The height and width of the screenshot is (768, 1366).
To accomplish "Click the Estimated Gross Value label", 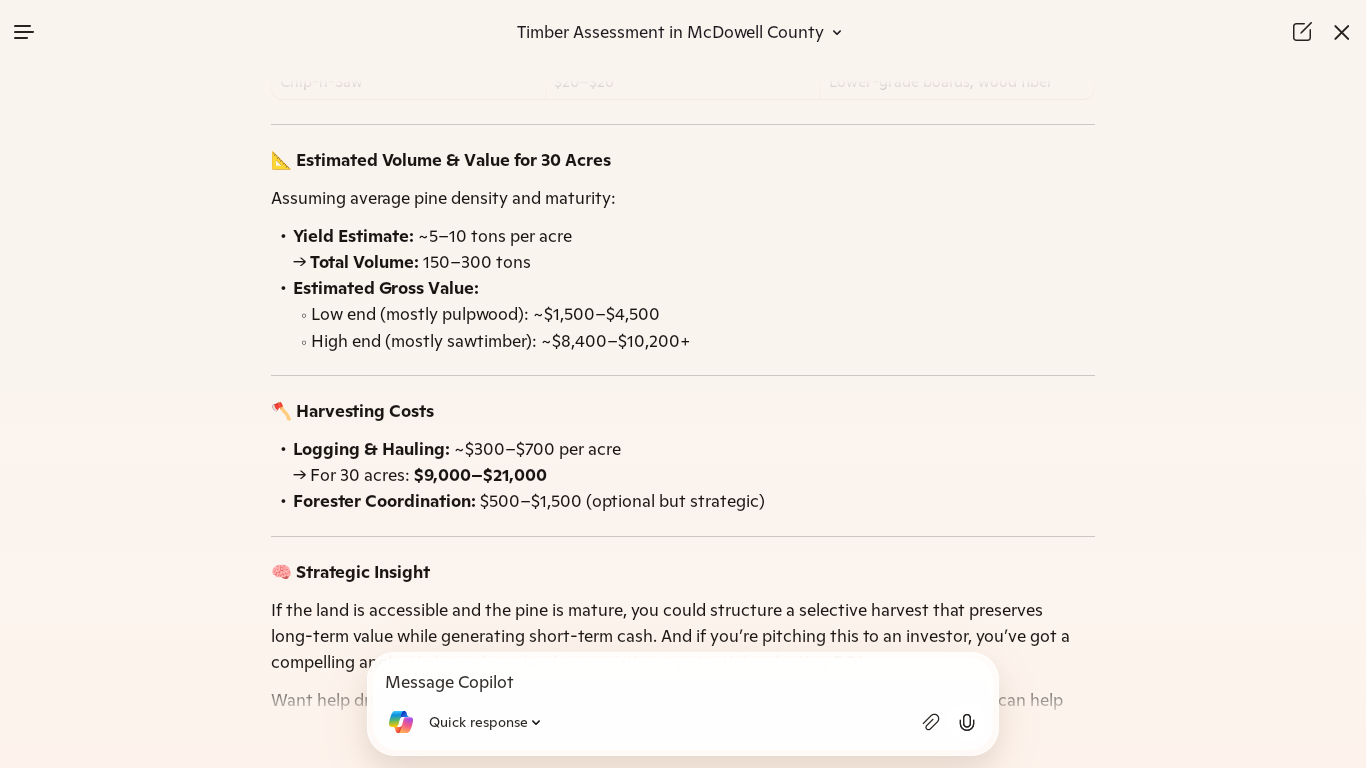I will (386, 288).
